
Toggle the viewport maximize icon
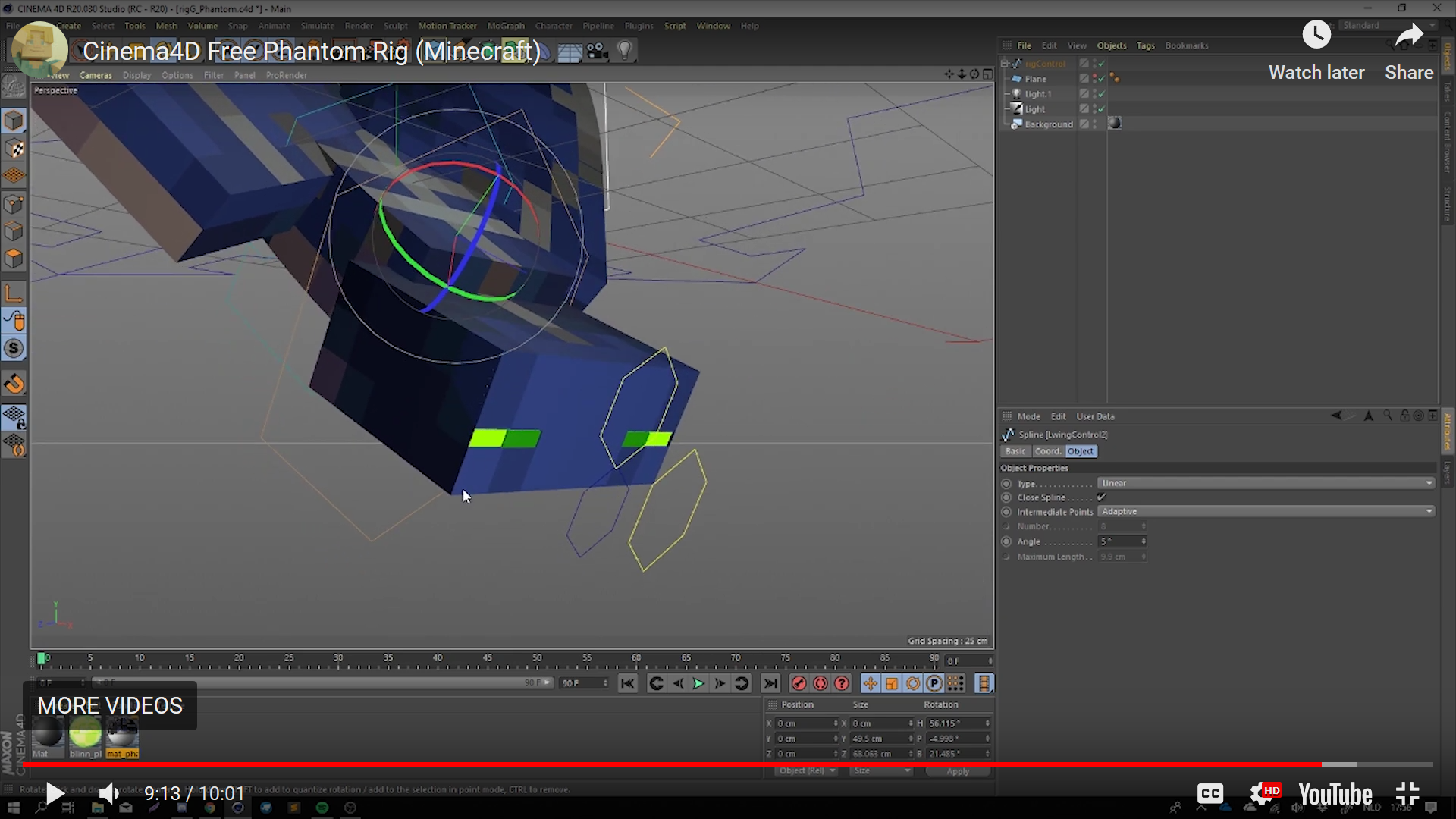(987, 74)
